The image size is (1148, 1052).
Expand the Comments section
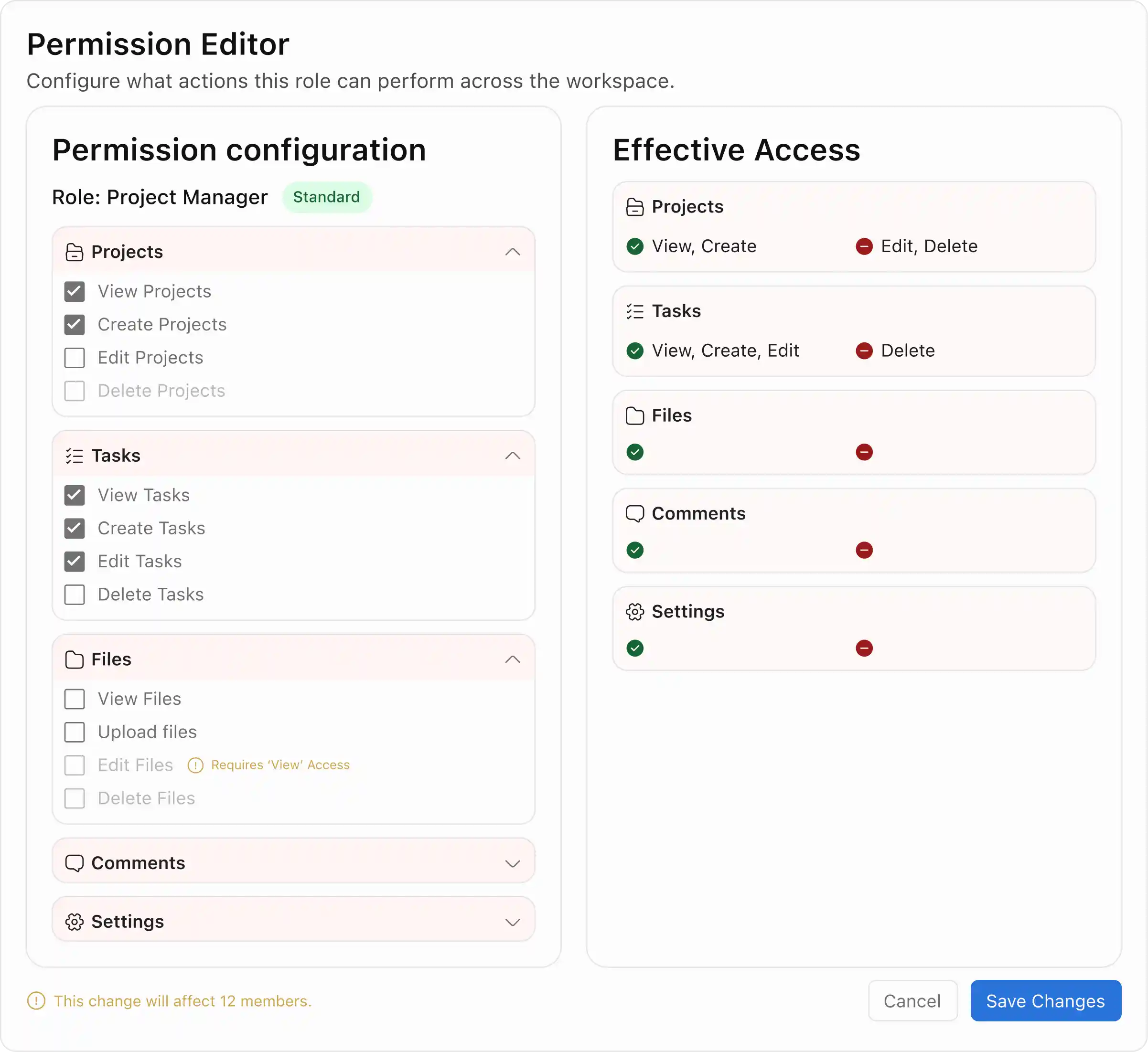click(x=513, y=863)
